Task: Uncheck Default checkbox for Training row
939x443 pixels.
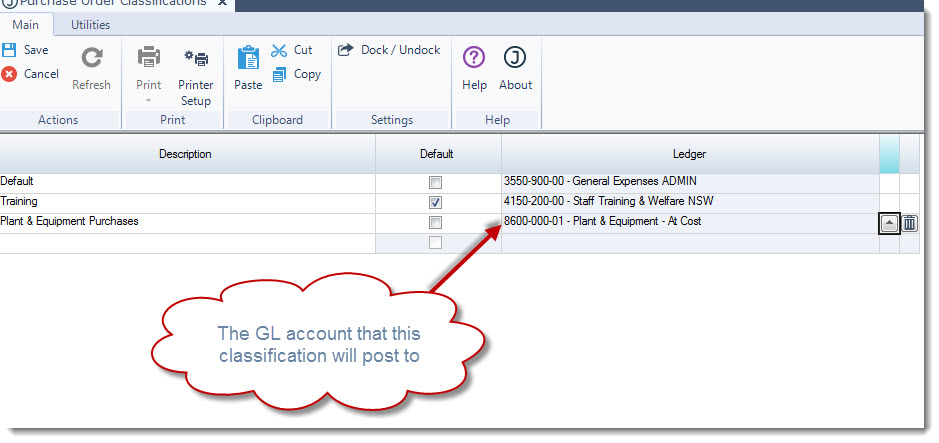Action: click(436, 202)
